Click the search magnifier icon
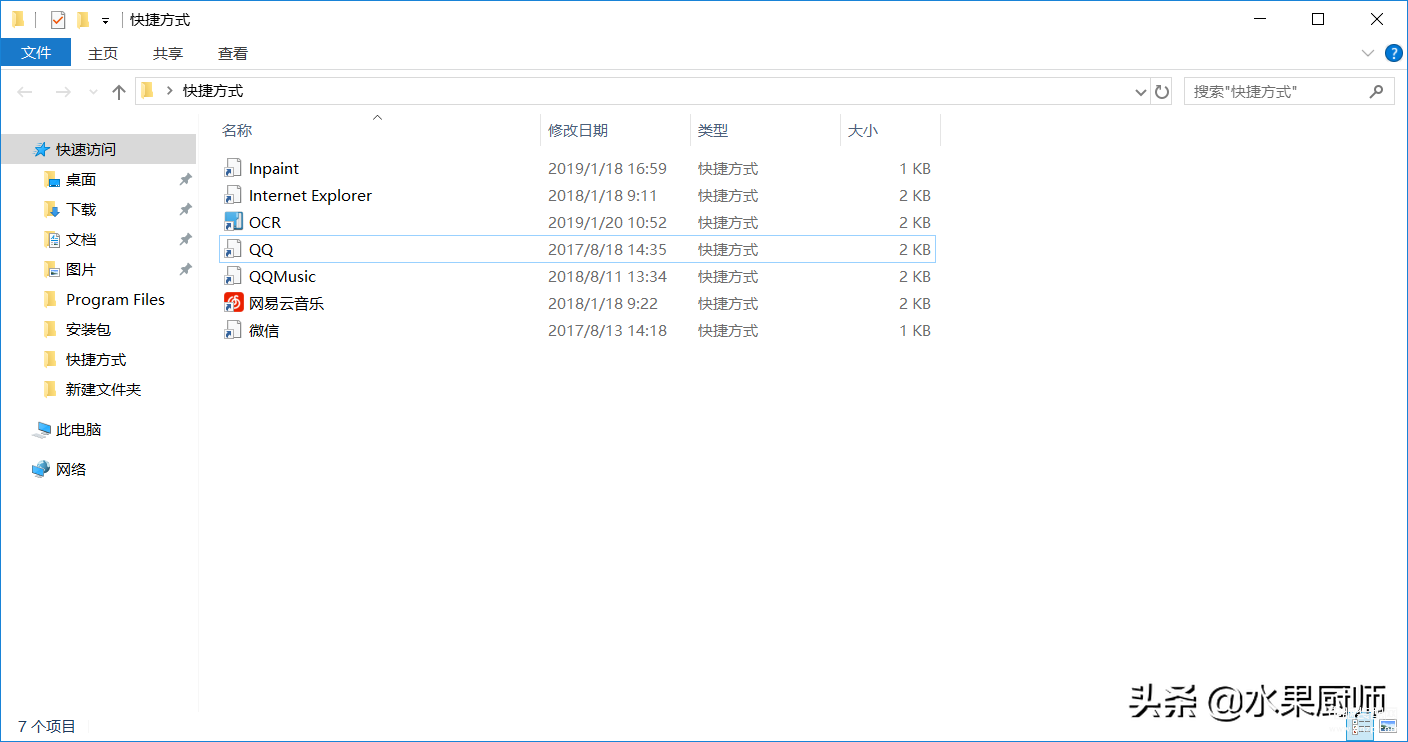The height and width of the screenshot is (742, 1408). 1377,91
